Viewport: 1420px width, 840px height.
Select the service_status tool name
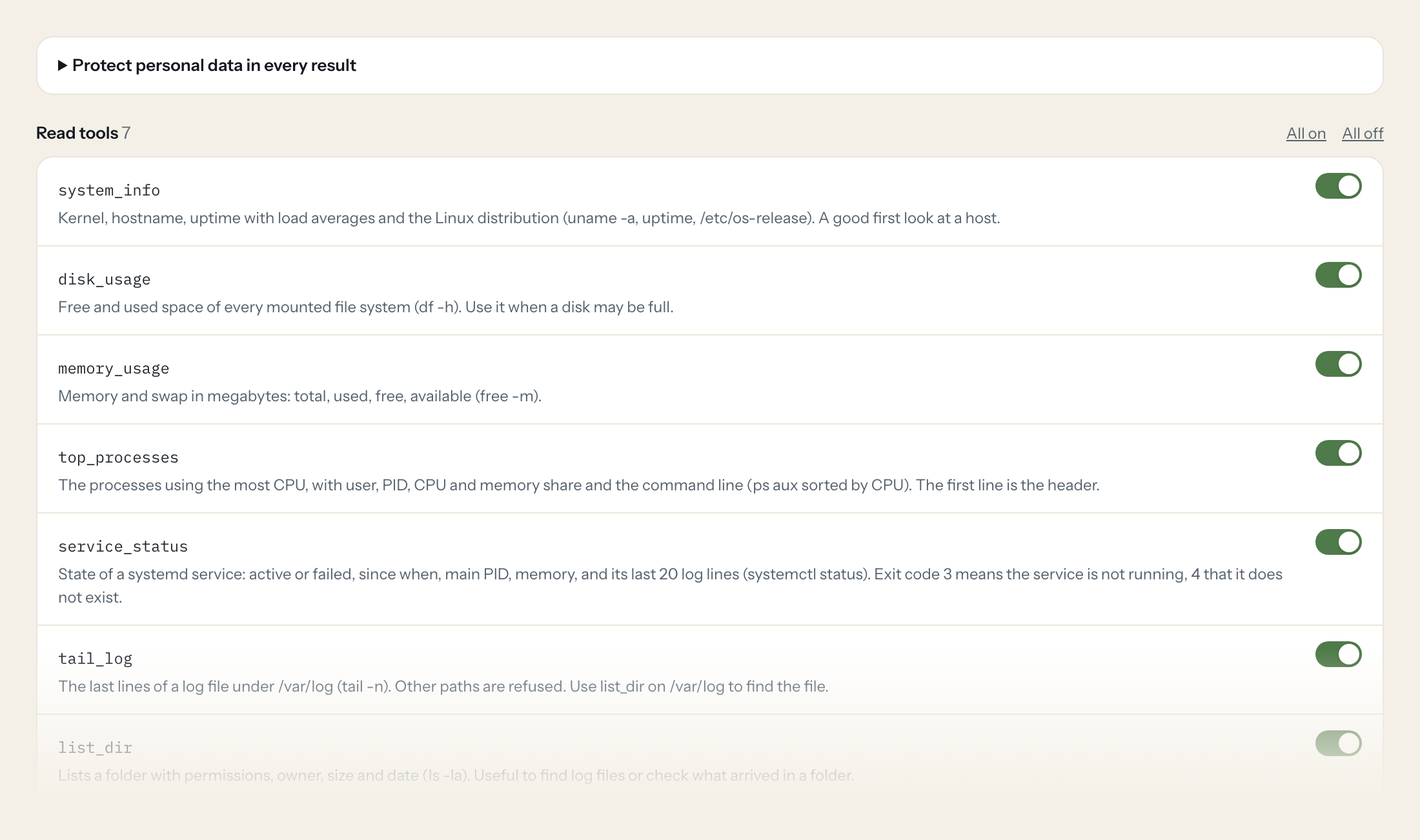(x=123, y=546)
